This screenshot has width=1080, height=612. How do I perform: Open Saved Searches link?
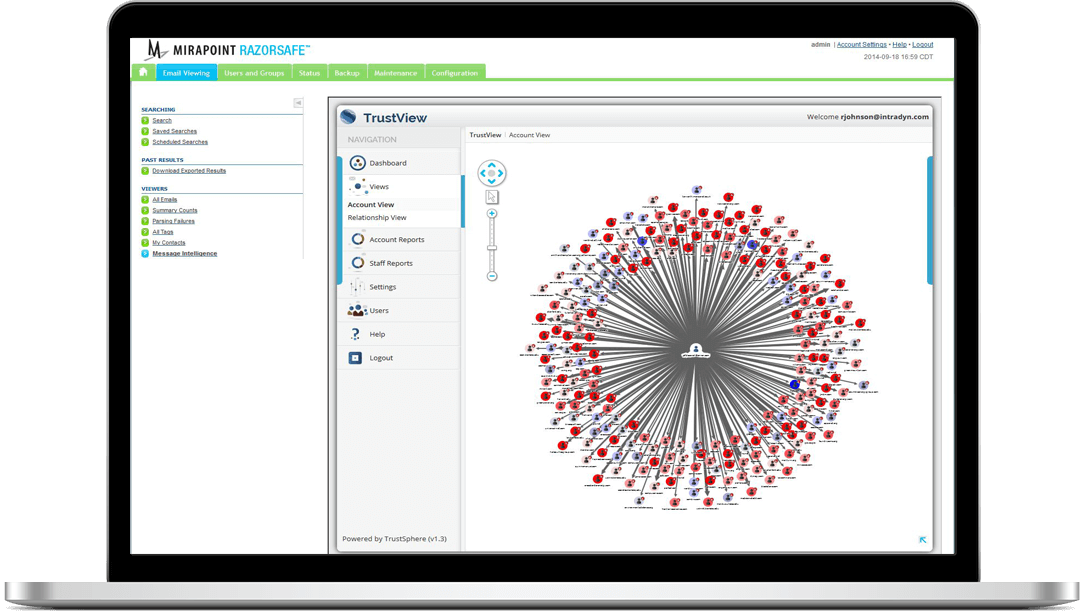coord(174,131)
